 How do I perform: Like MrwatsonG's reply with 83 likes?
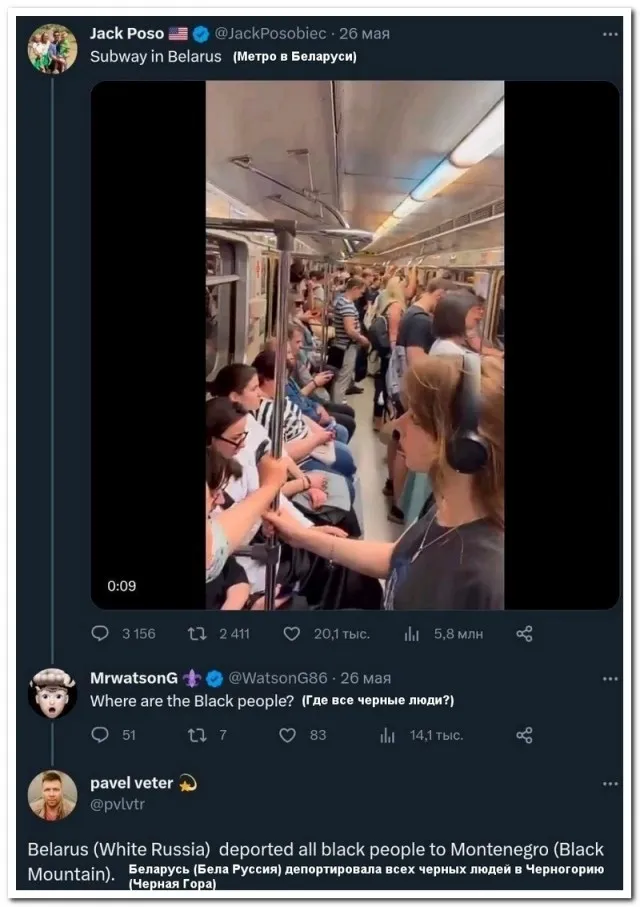click(288, 735)
